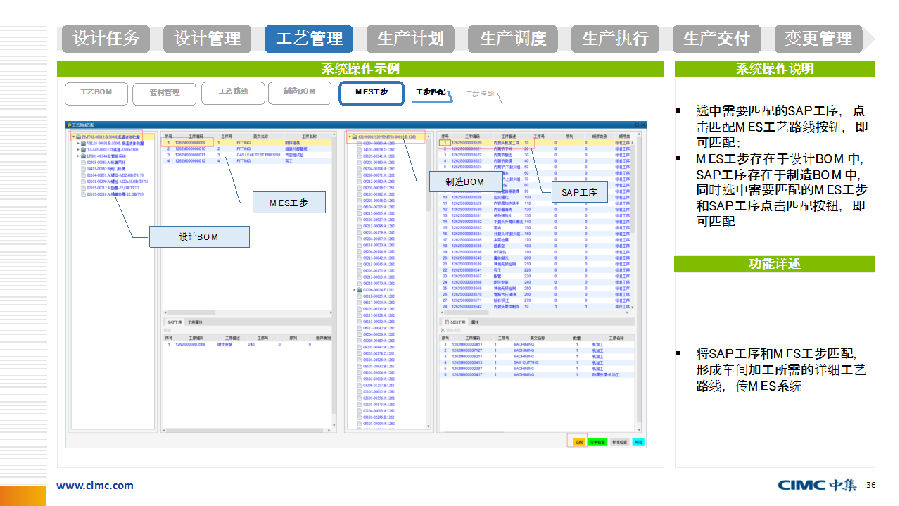Click the cyan button at bottom right

click(x=638, y=440)
